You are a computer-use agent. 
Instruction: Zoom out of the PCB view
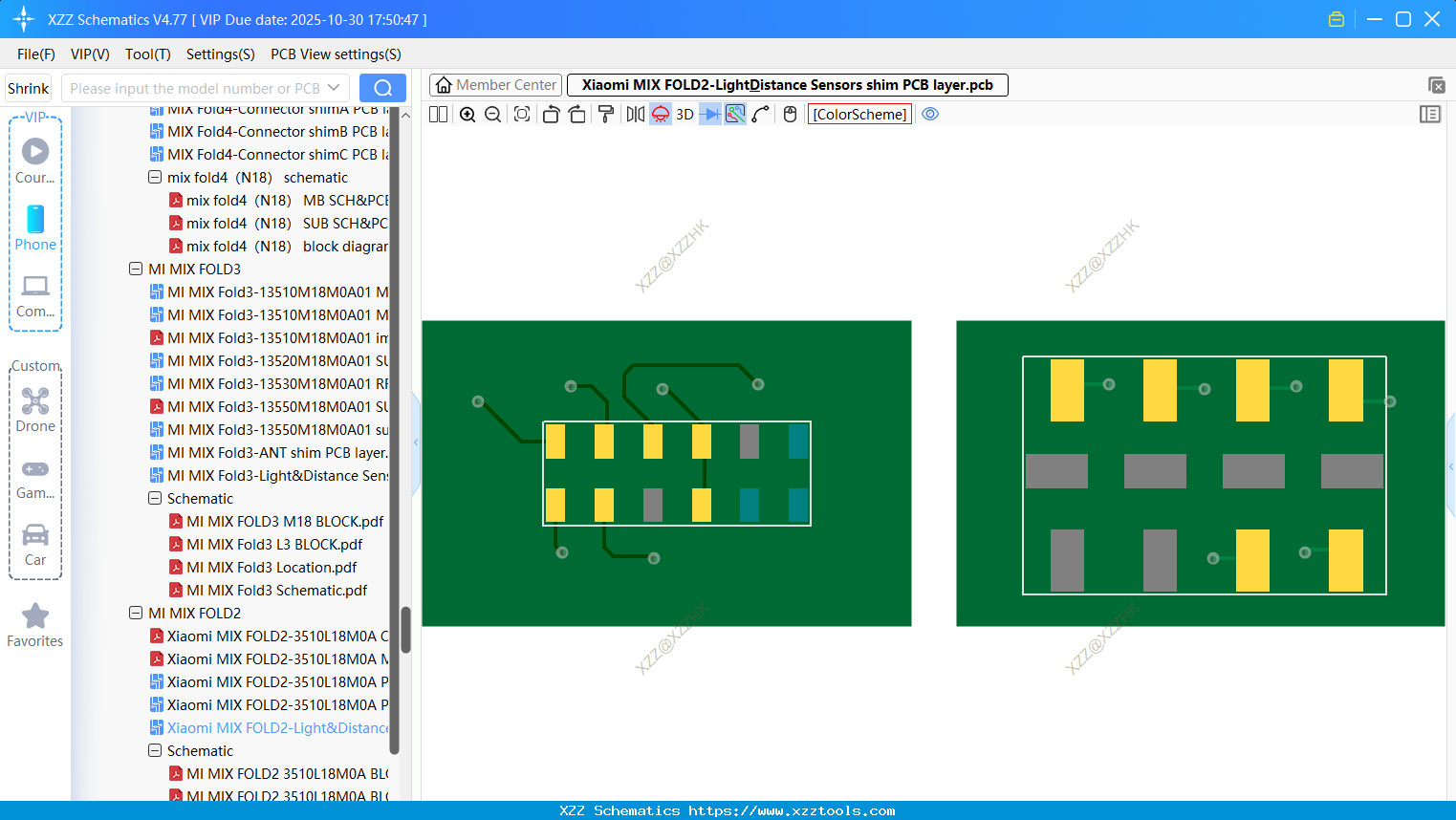click(492, 115)
